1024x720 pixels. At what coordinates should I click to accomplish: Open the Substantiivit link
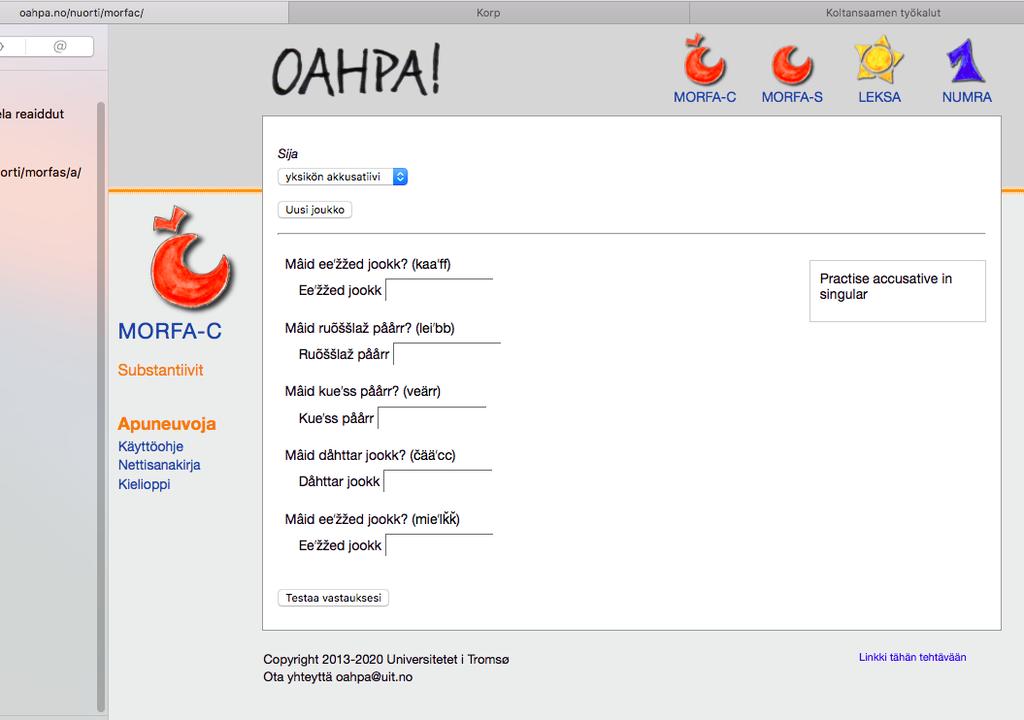pos(160,370)
